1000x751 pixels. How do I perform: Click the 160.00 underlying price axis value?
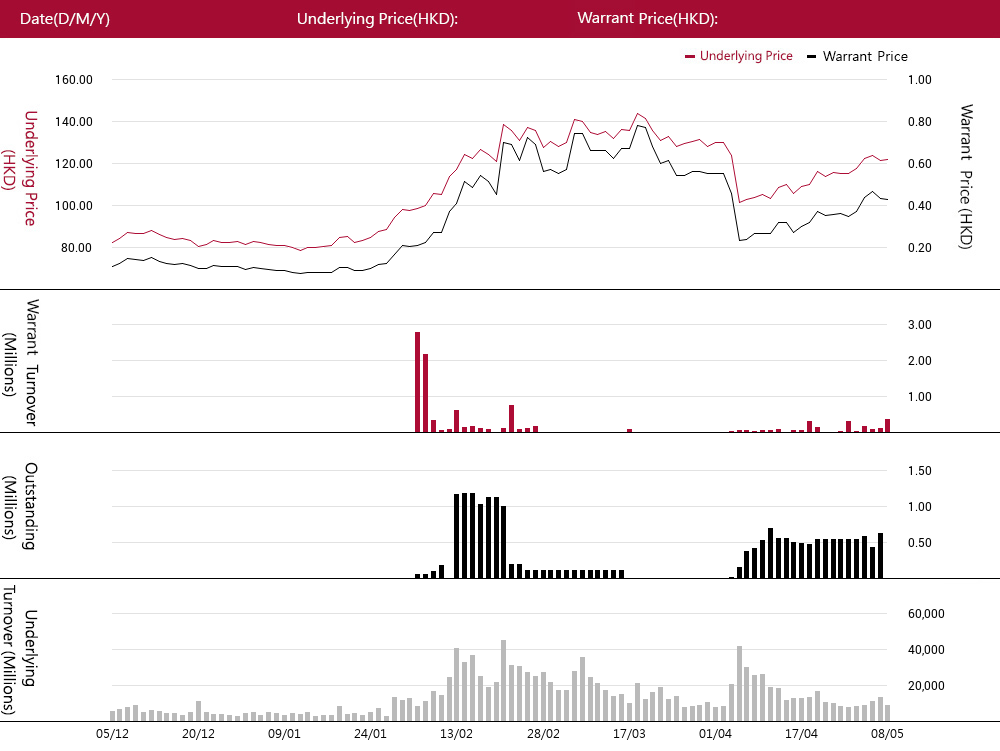[74, 80]
